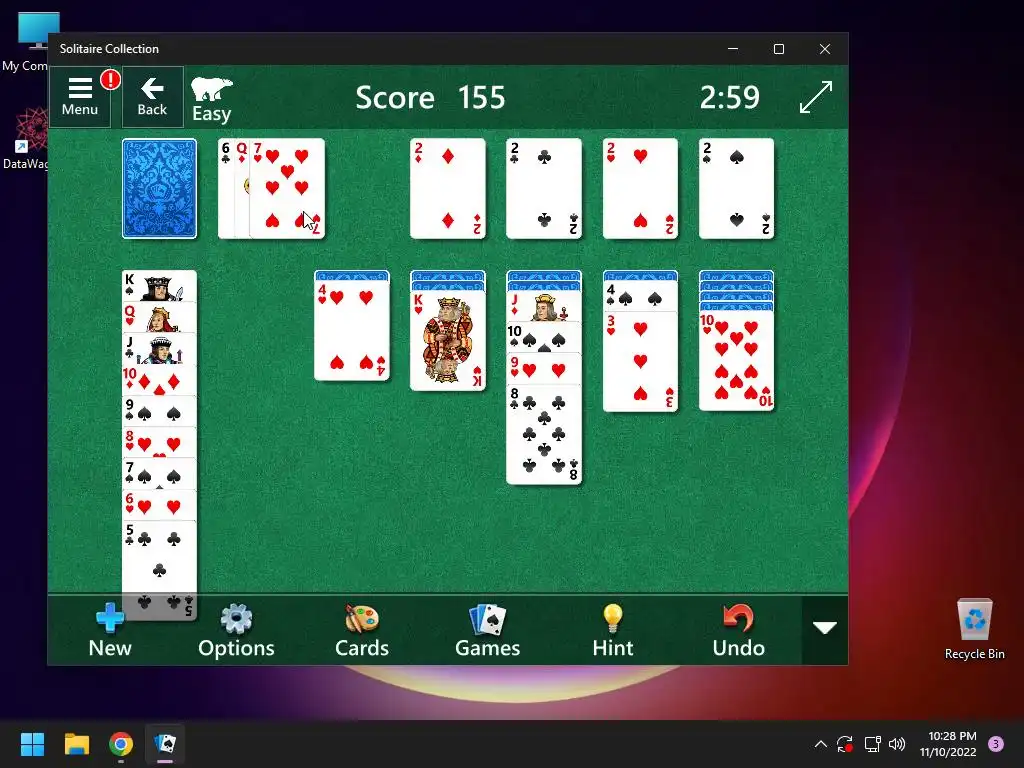Request a Hint with the lightbulb
The width and height of the screenshot is (1024, 768).
613,630
